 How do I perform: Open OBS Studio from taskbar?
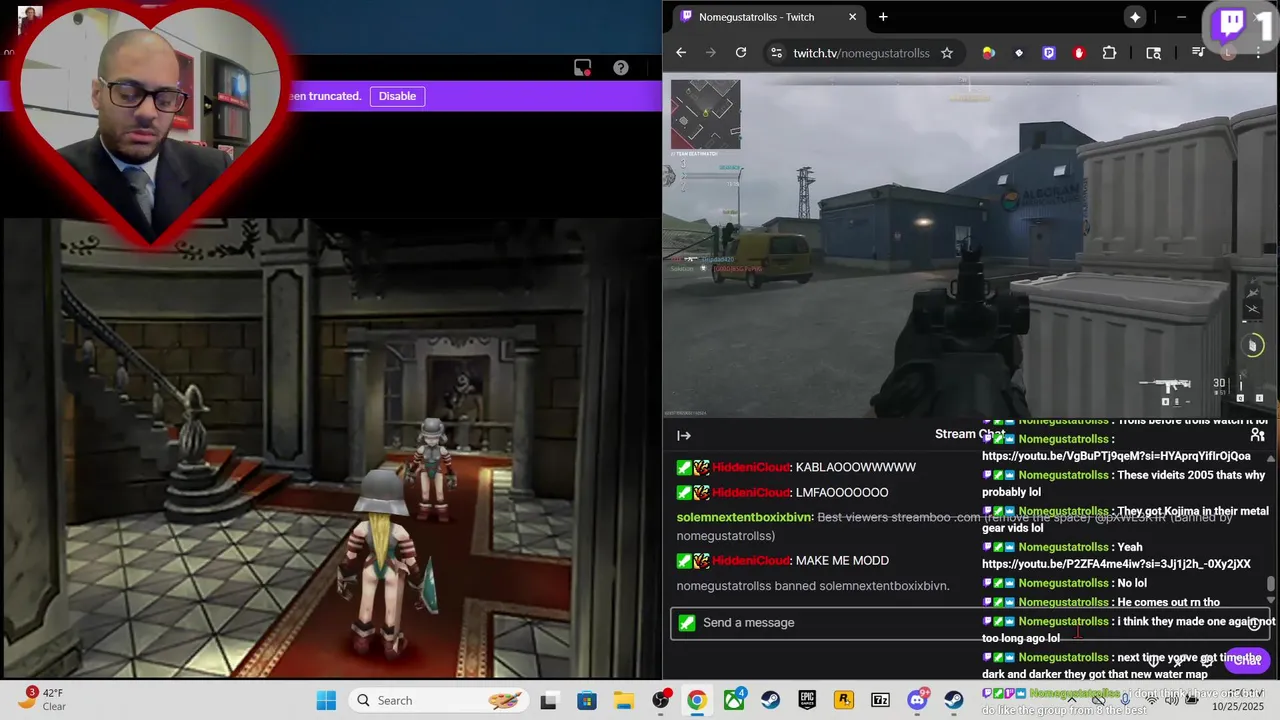(660, 700)
